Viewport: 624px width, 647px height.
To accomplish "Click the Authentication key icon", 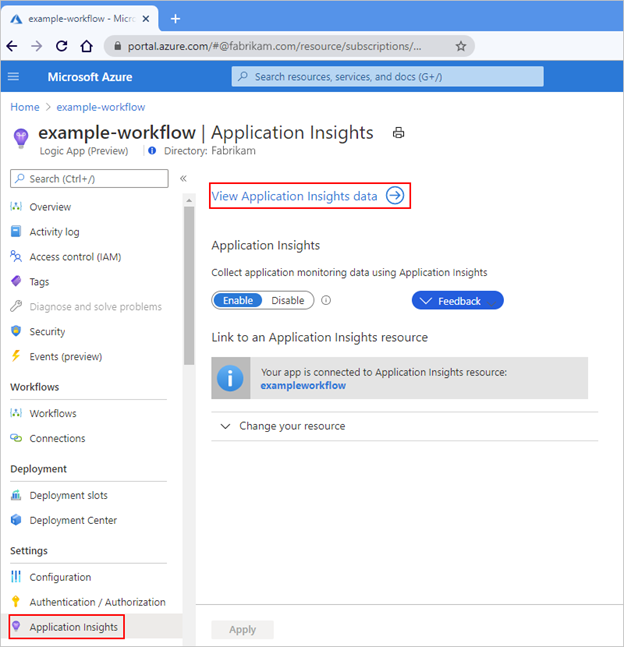I will (x=16, y=602).
